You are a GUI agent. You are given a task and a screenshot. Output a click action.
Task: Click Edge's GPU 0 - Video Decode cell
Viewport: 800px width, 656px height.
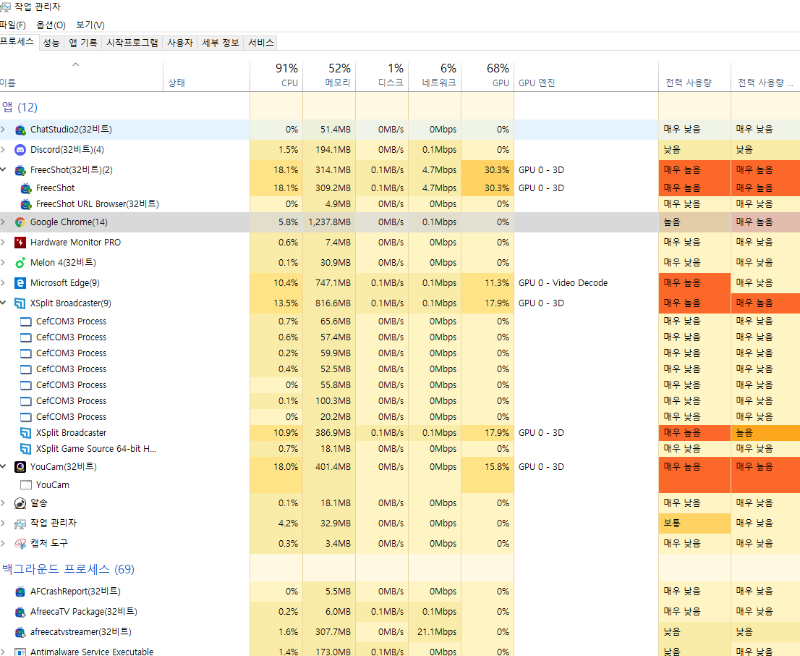586,283
